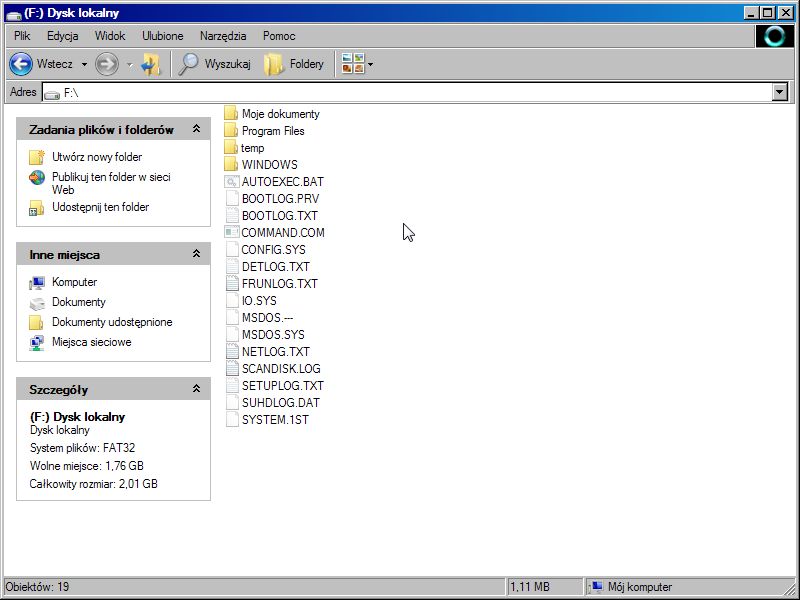The height and width of the screenshot is (600, 800).
Task: Open the forward history dropdown arrow
Action: point(130,64)
